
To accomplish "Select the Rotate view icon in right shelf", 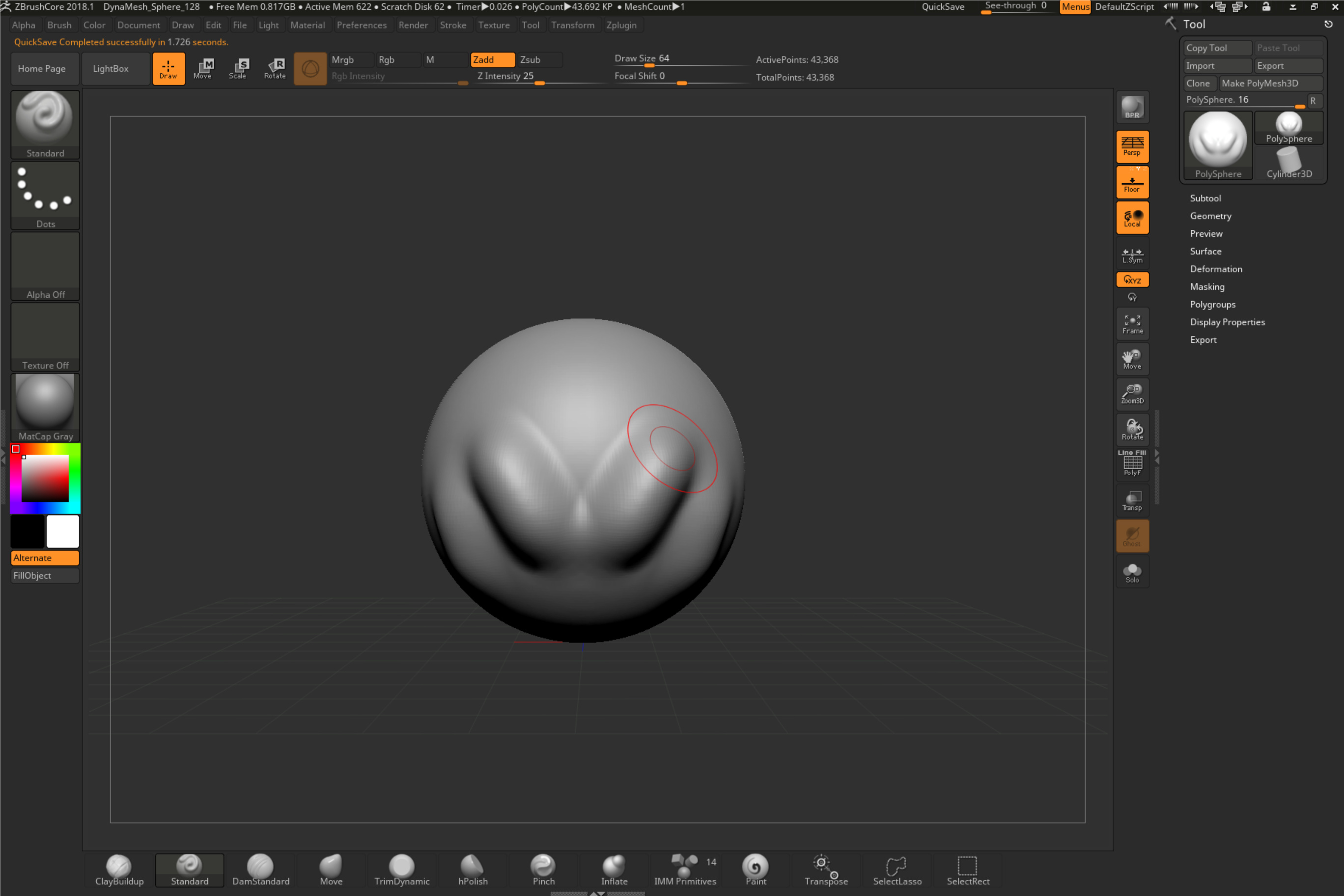I will tap(1132, 430).
